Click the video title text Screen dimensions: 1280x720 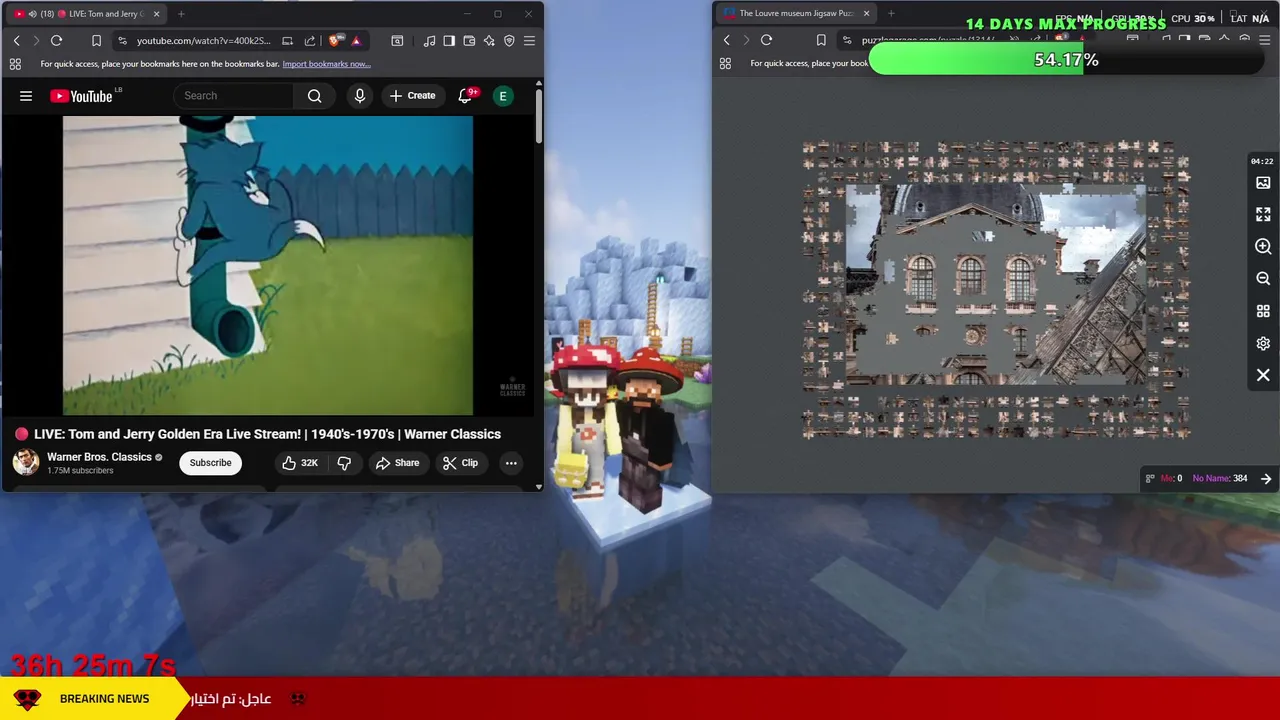tap(267, 434)
